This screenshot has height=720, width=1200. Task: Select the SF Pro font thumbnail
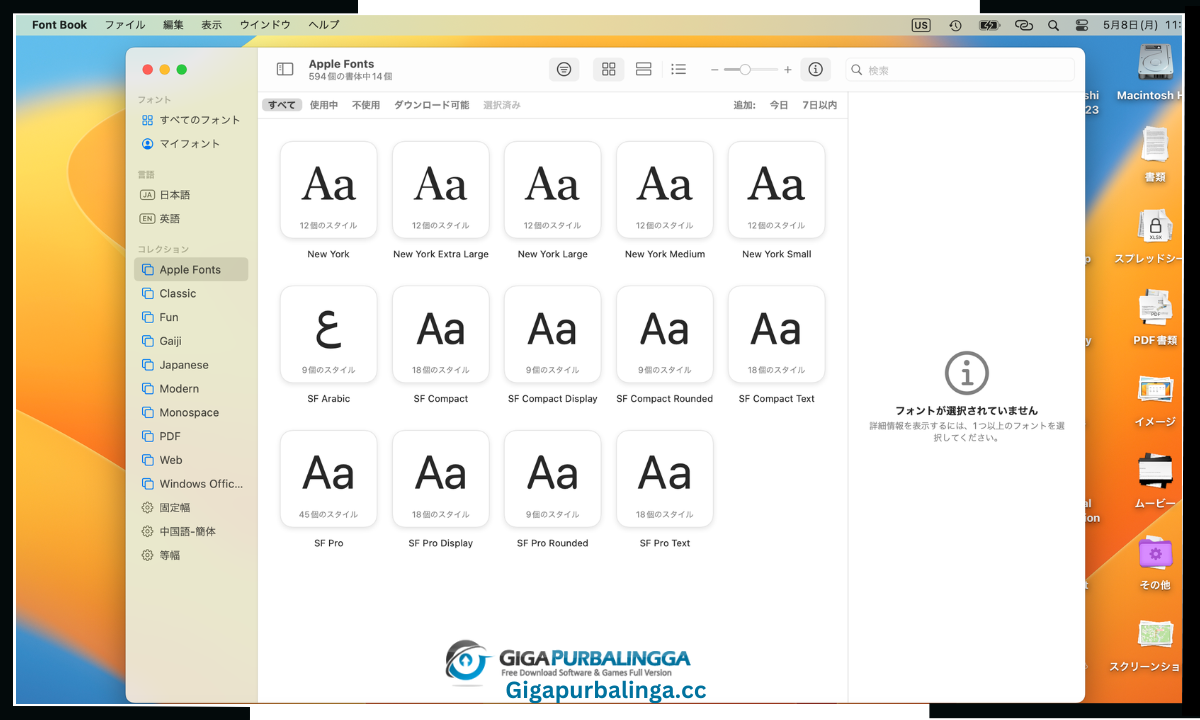329,479
